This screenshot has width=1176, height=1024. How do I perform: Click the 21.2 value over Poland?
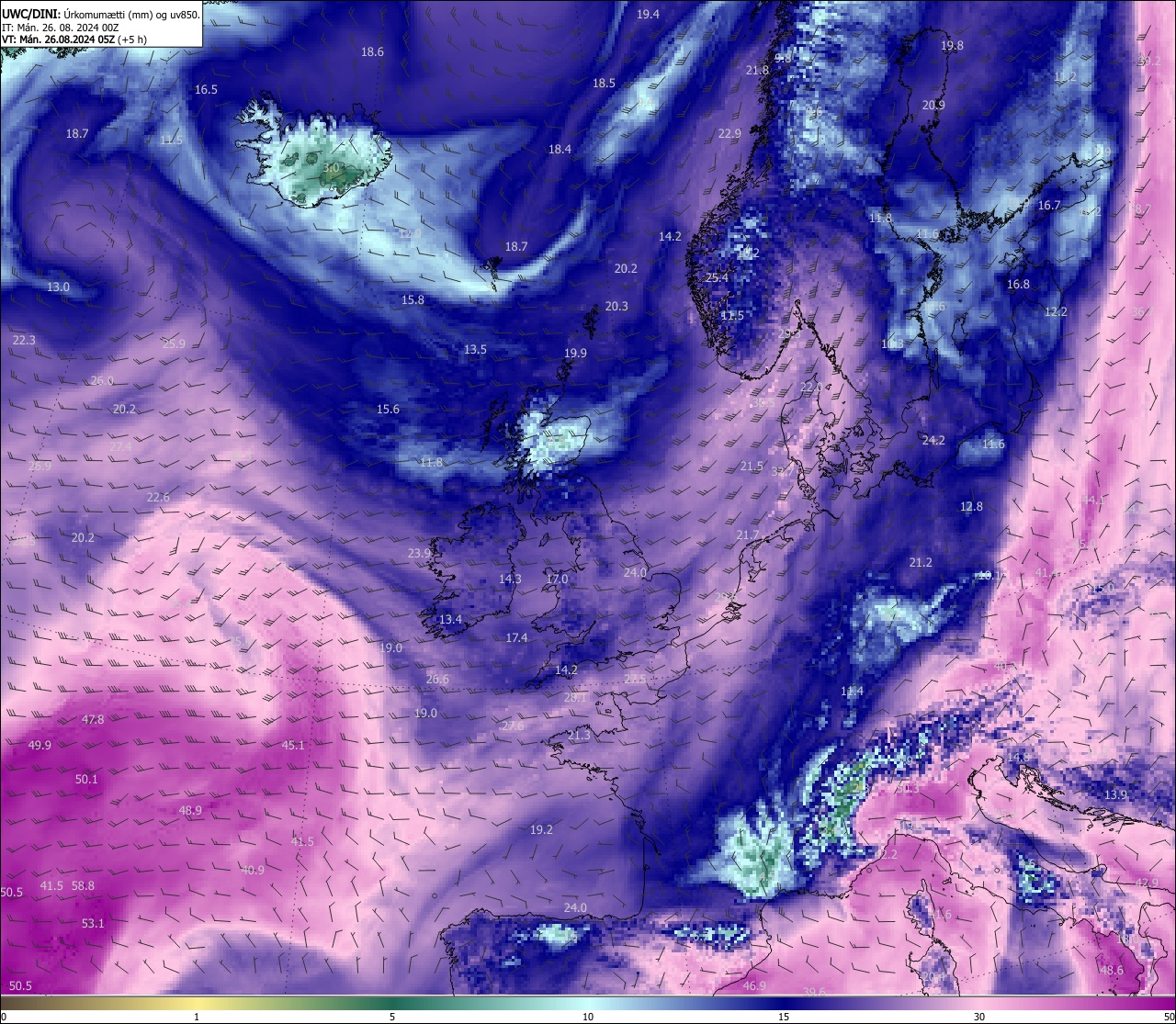(x=922, y=563)
